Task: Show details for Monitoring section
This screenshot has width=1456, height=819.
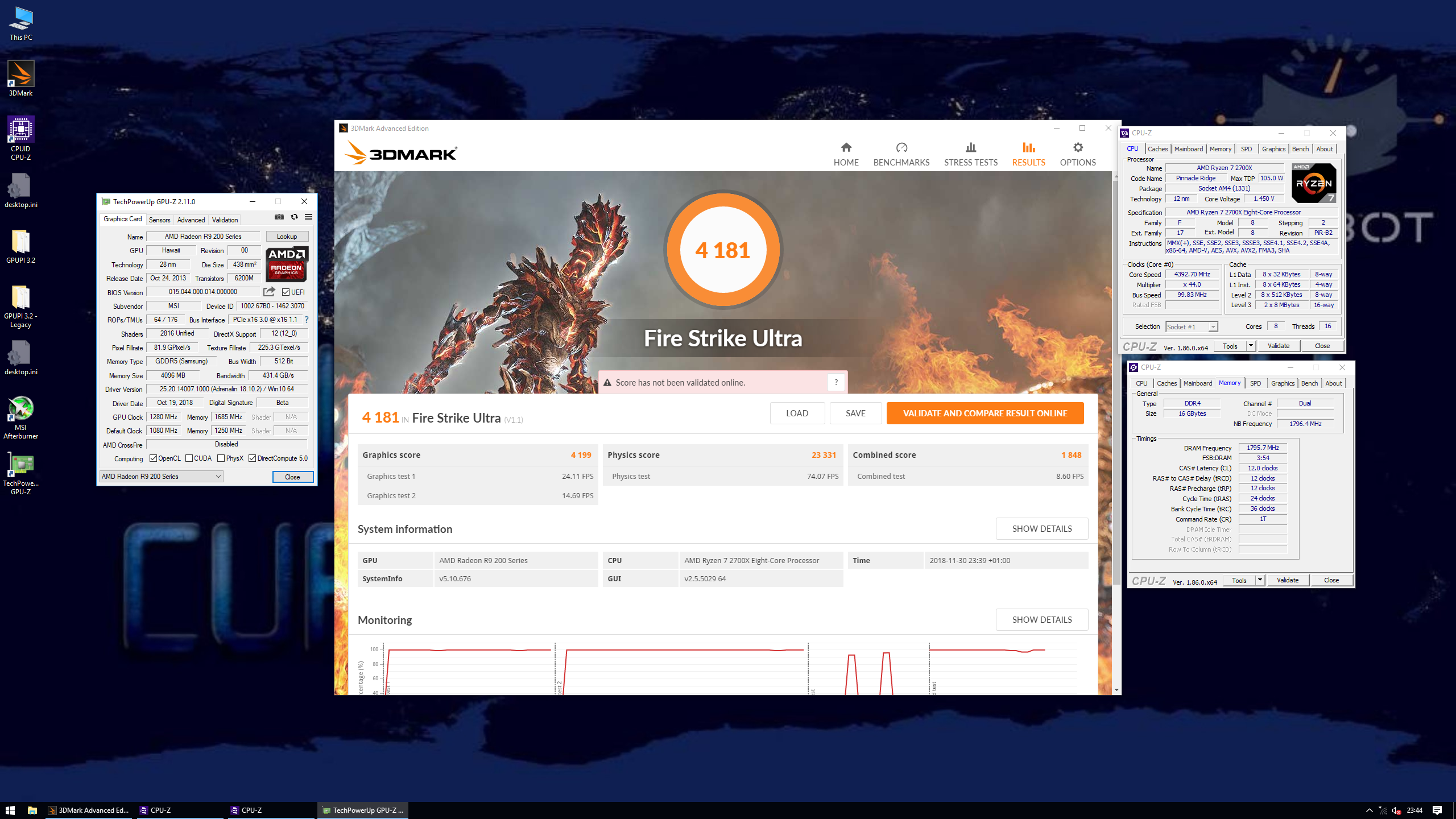Action: tap(1041, 619)
